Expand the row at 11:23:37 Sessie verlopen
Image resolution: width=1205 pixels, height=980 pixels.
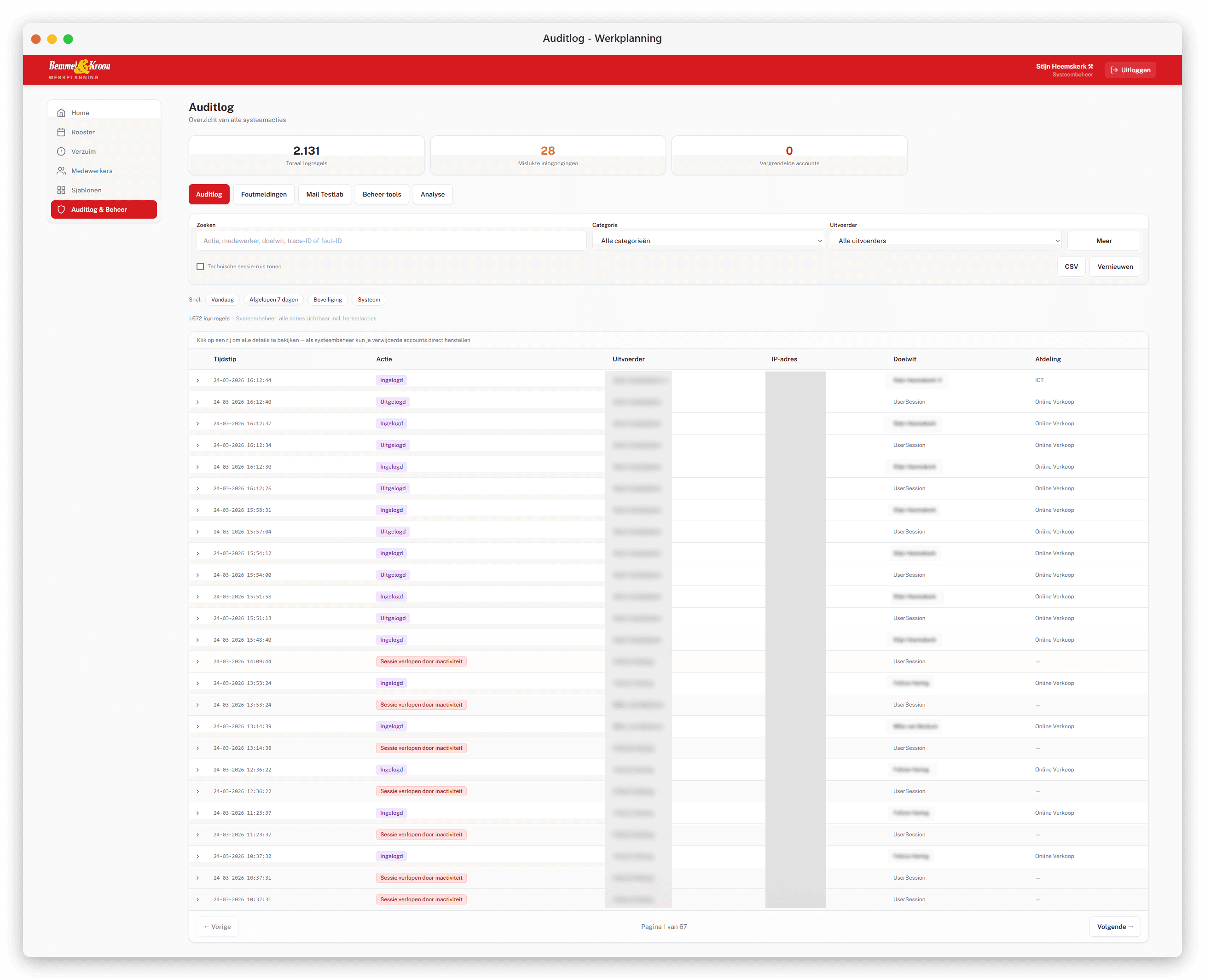[x=197, y=835]
